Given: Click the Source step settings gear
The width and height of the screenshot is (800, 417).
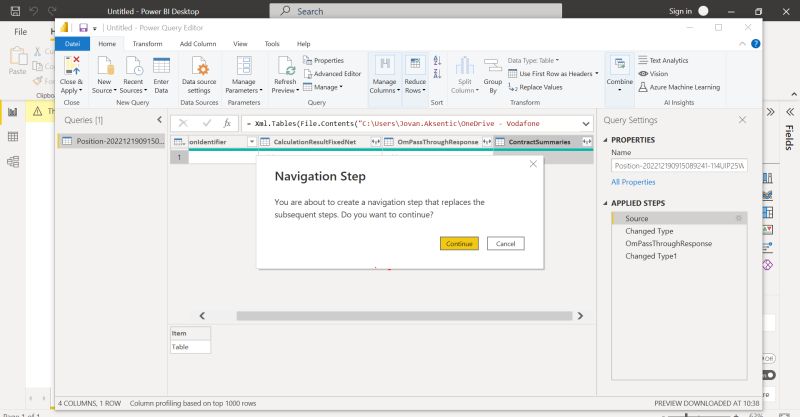Looking at the screenshot, I should pos(738,218).
